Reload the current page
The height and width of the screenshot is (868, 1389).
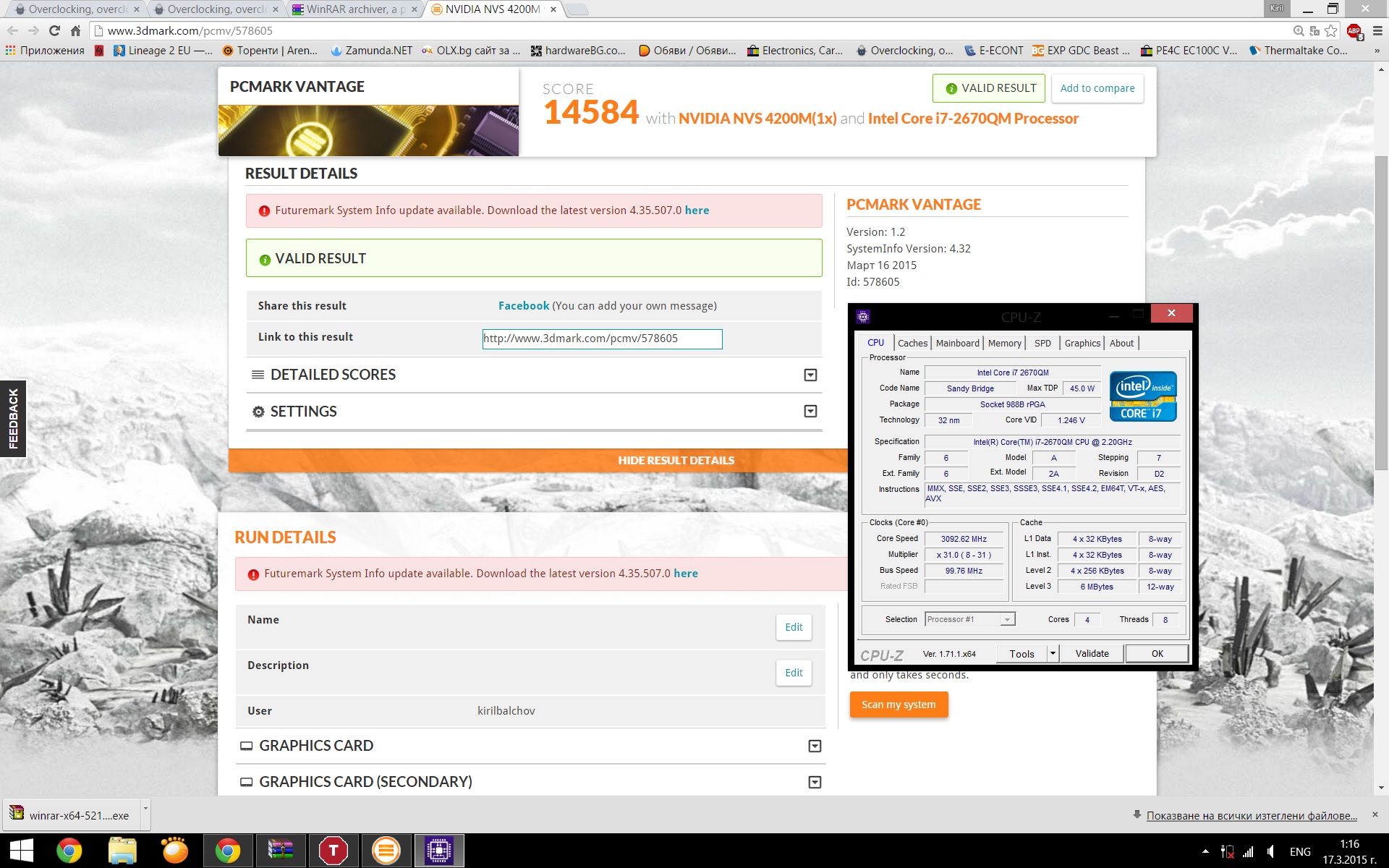pyautogui.click(x=54, y=30)
